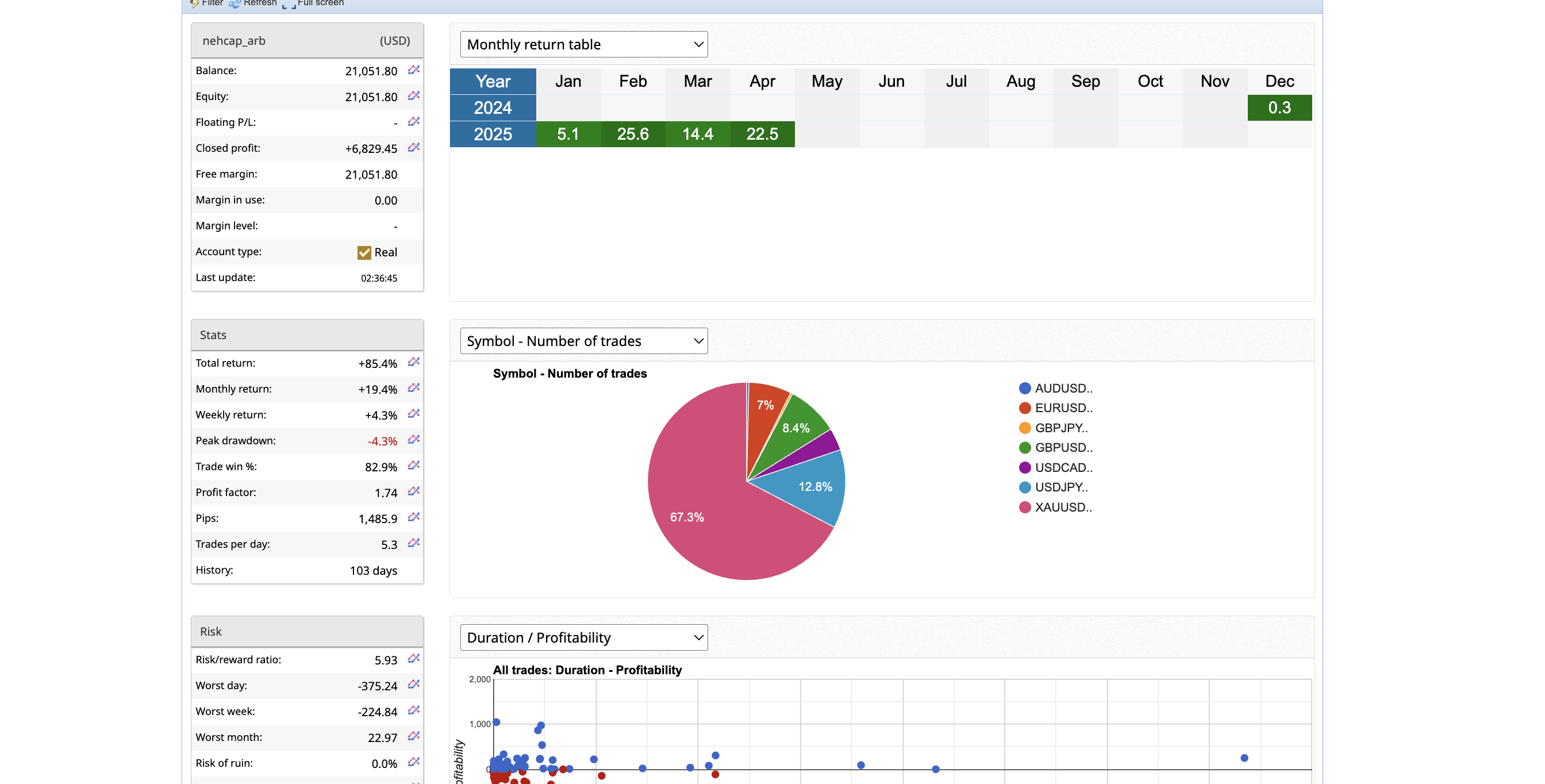Click the chart icon next to Balance
1545x784 pixels.
413,70
